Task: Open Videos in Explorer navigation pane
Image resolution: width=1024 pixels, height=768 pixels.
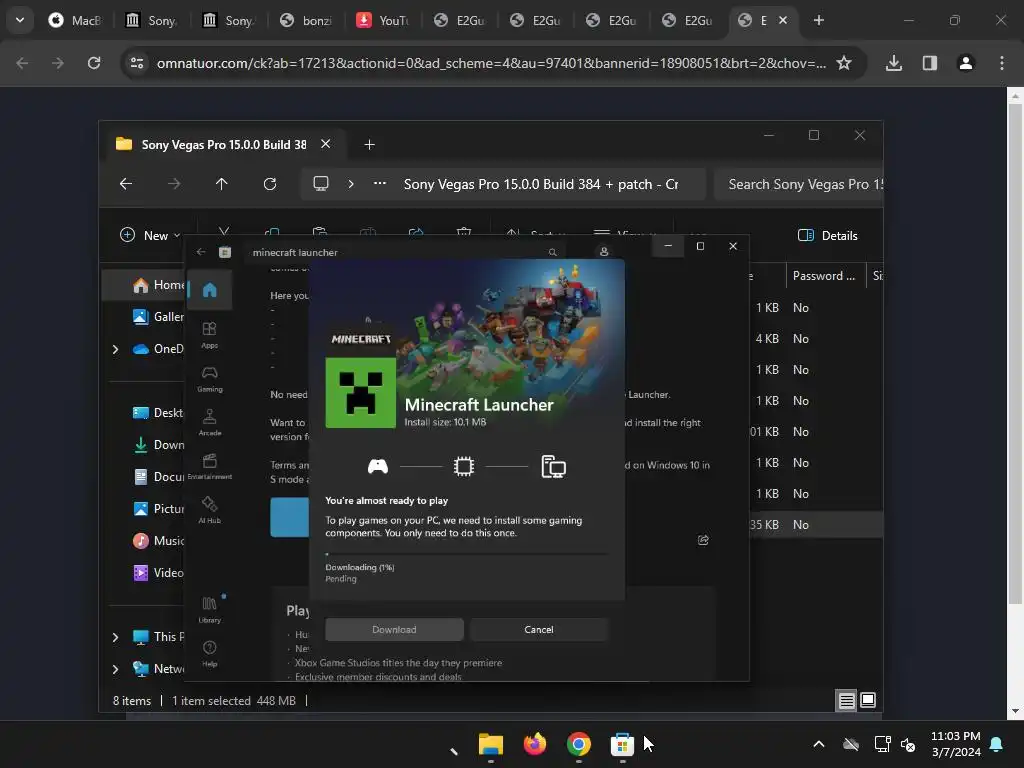Action: 159,573
